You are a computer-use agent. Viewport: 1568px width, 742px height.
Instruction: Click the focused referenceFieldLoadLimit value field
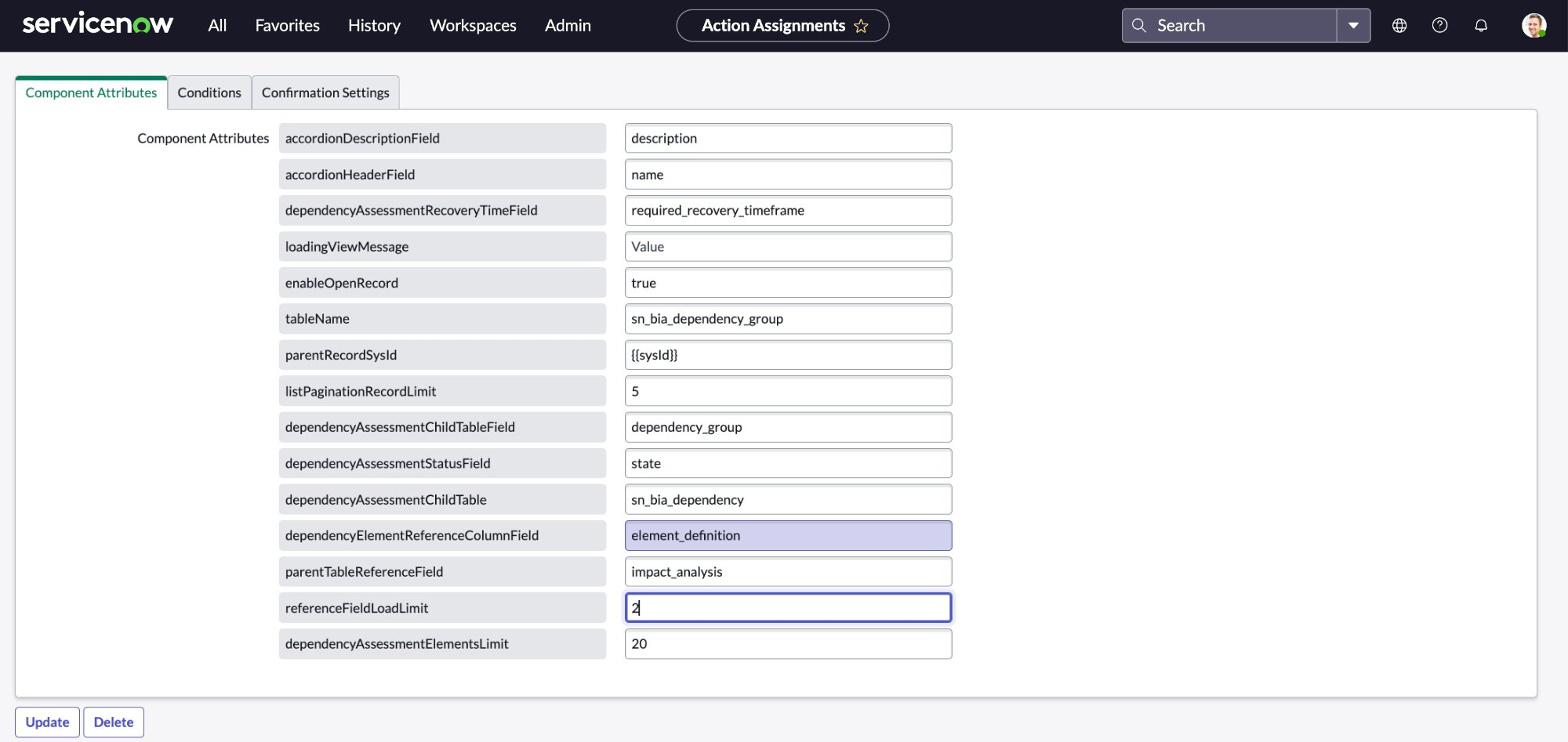(788, 607)
